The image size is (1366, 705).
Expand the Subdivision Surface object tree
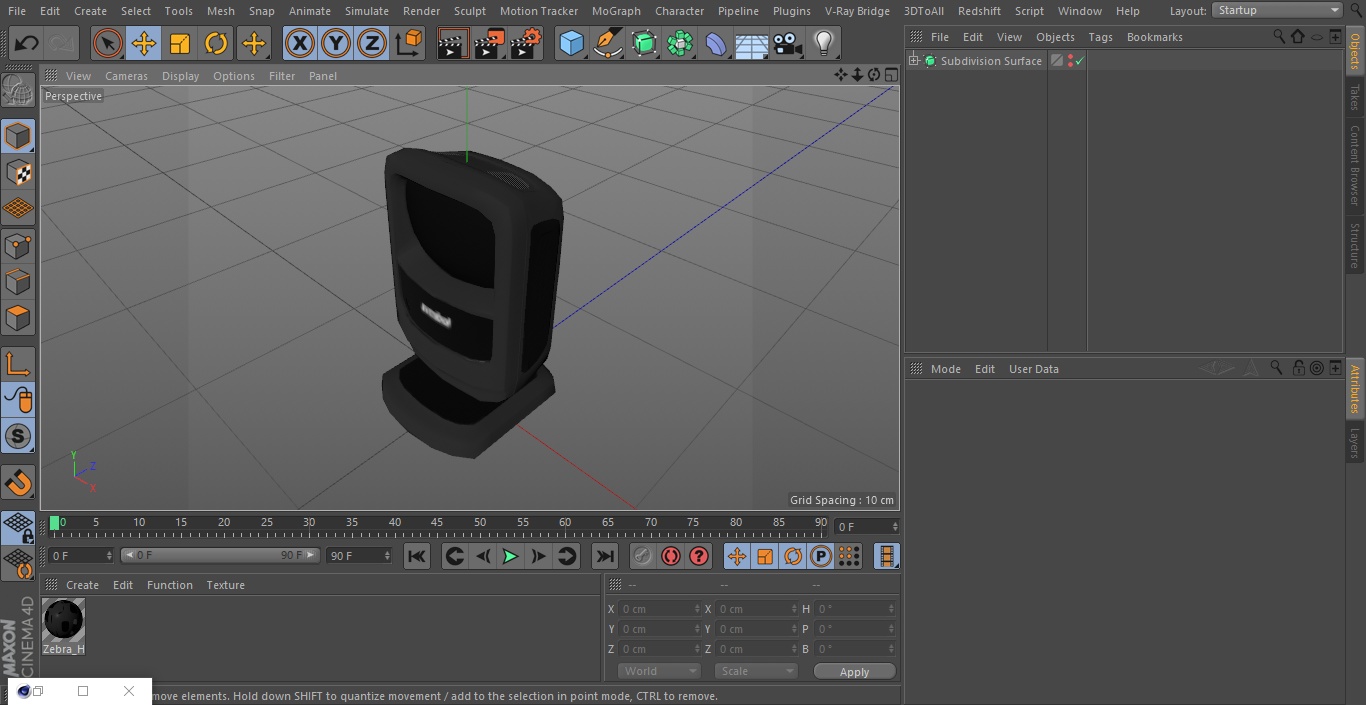point(913,61)
